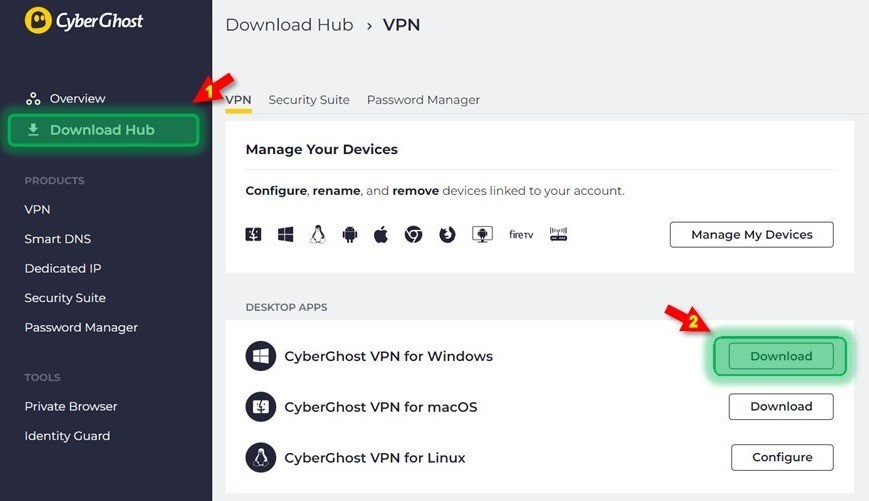Click the macOS Finder device icon

click(253, 234)
